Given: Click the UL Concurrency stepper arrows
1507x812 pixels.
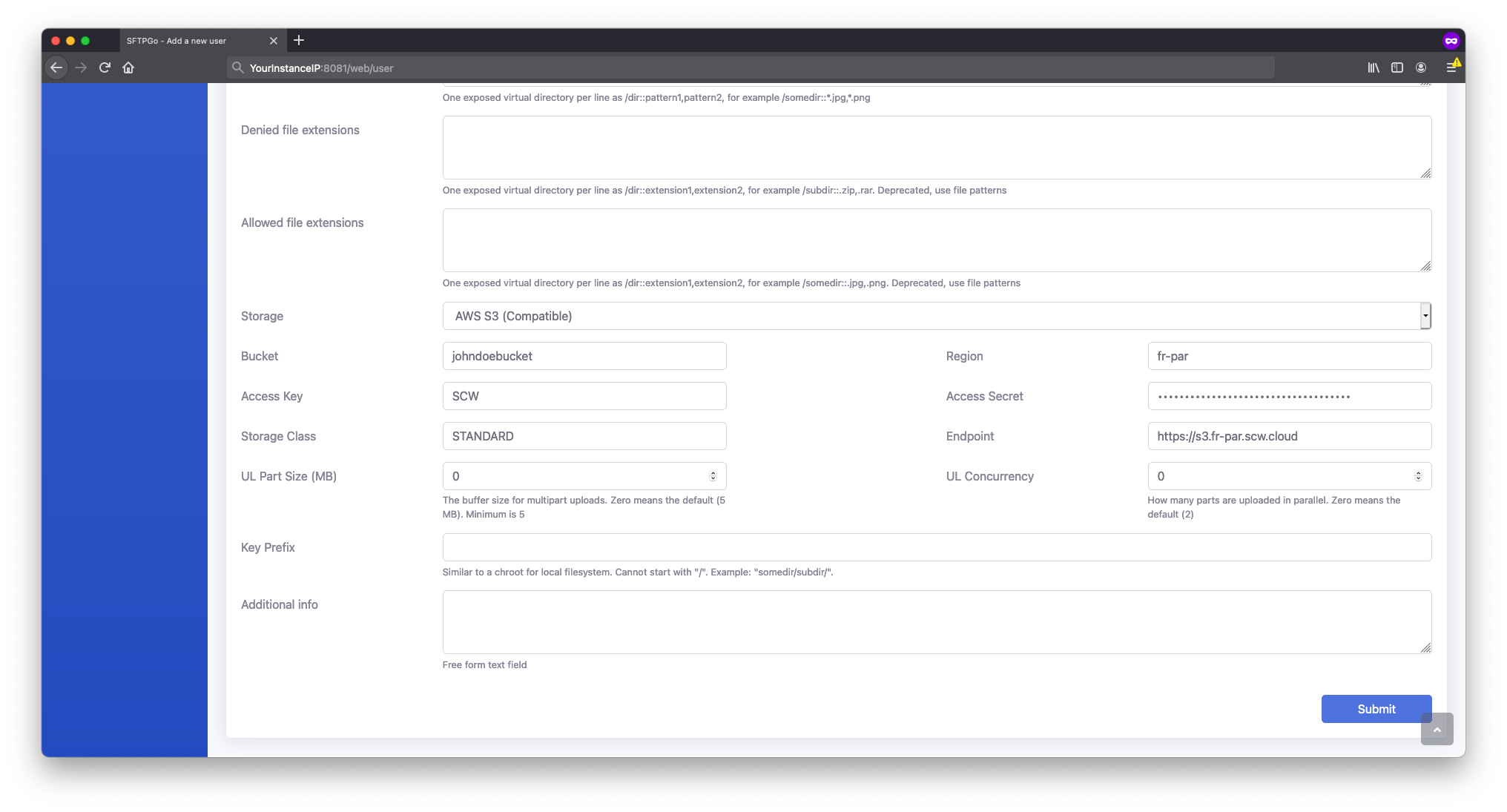Looking at the screenshot, I should click(x=1418, y=476).
